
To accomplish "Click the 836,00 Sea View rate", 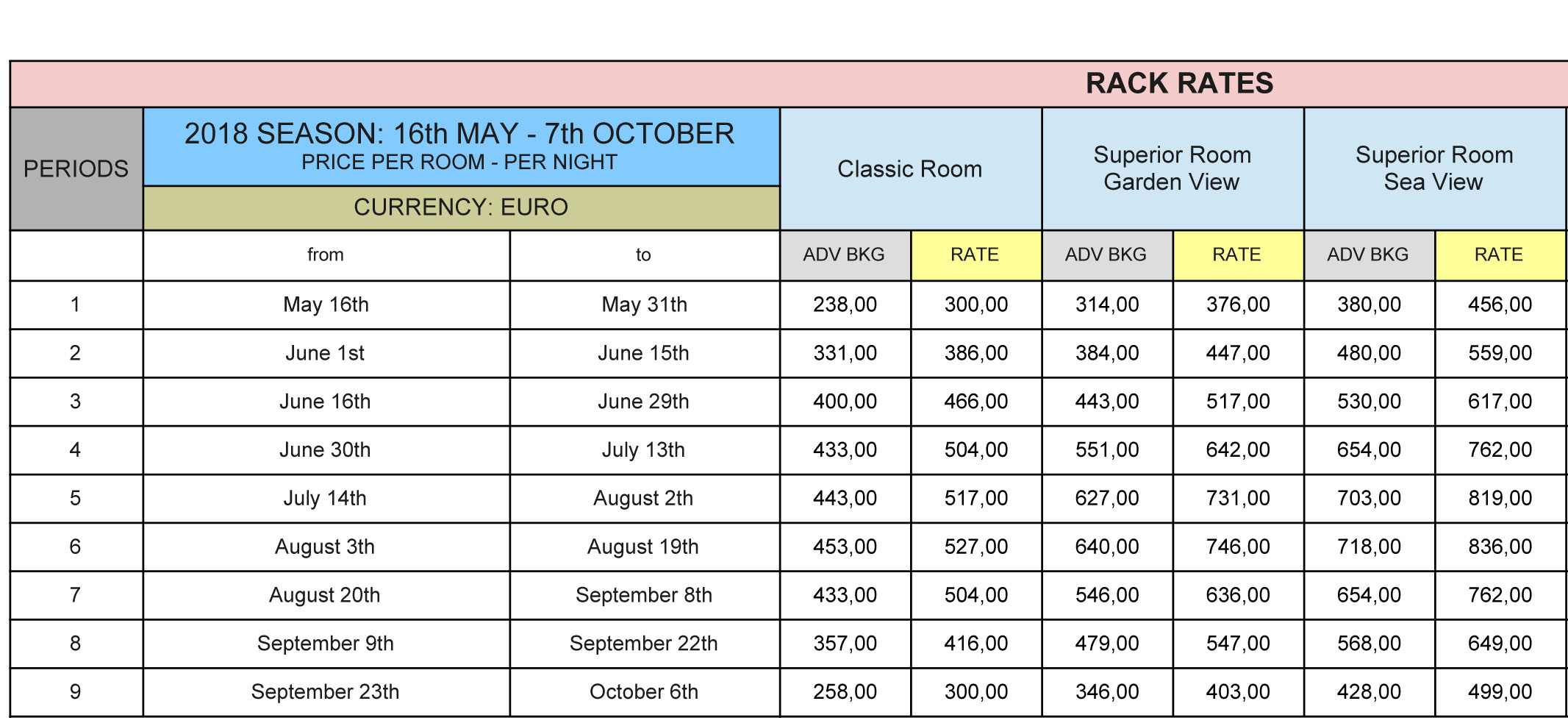I will (1500, 547).
